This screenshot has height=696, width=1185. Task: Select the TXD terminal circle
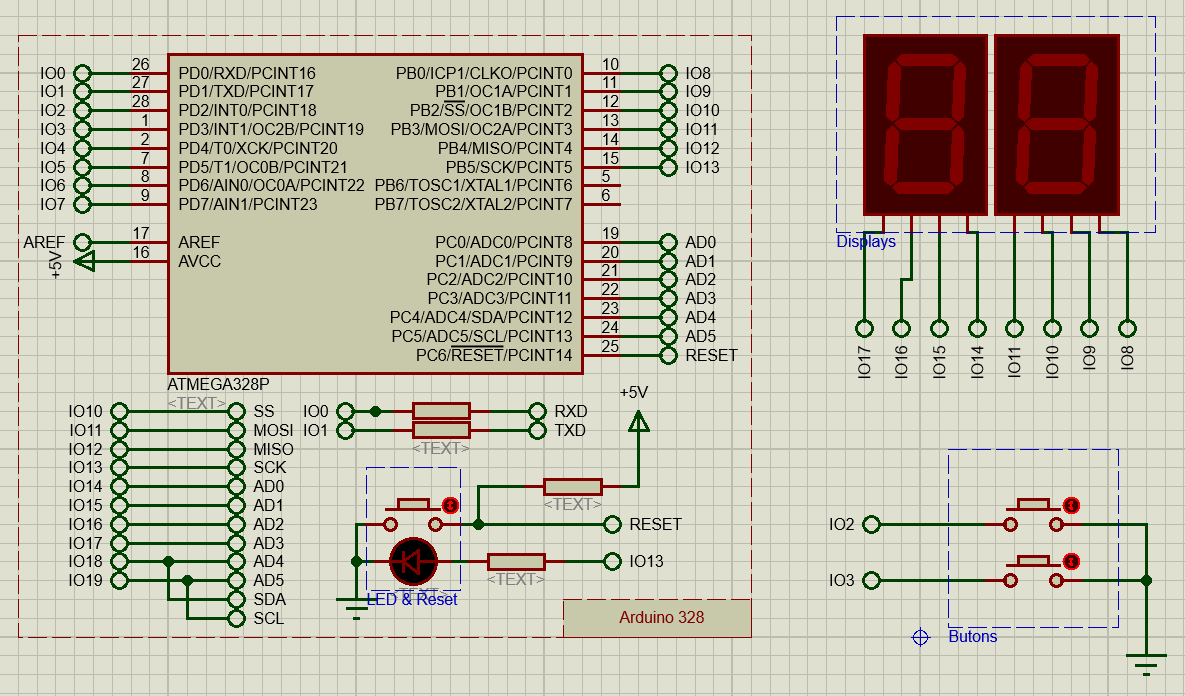537,430
